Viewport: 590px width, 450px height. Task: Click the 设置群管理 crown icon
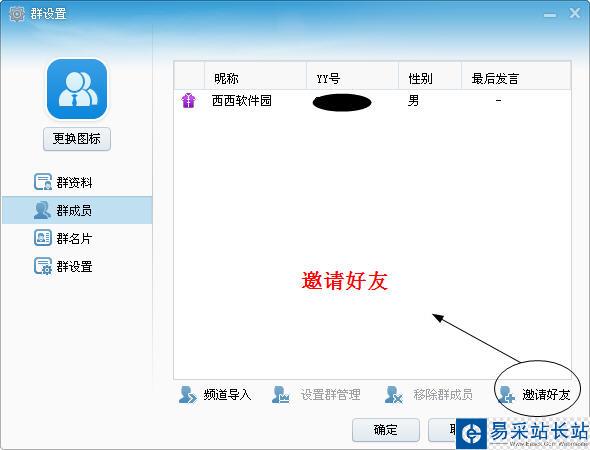click(281, 395)
